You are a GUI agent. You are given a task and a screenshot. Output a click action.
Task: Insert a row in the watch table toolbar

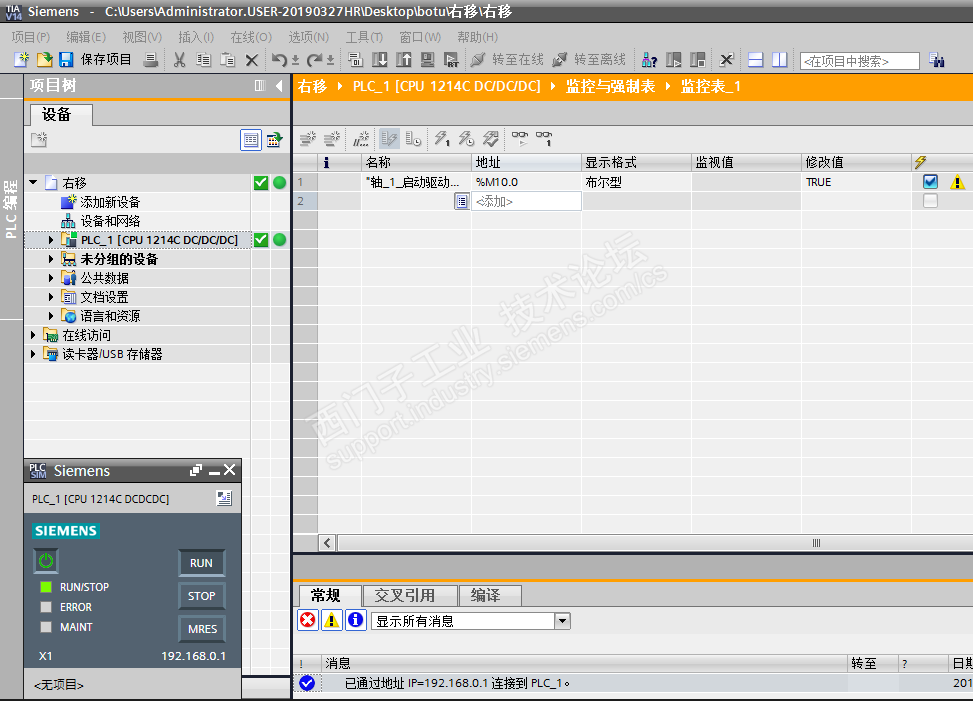click(307, 138)
